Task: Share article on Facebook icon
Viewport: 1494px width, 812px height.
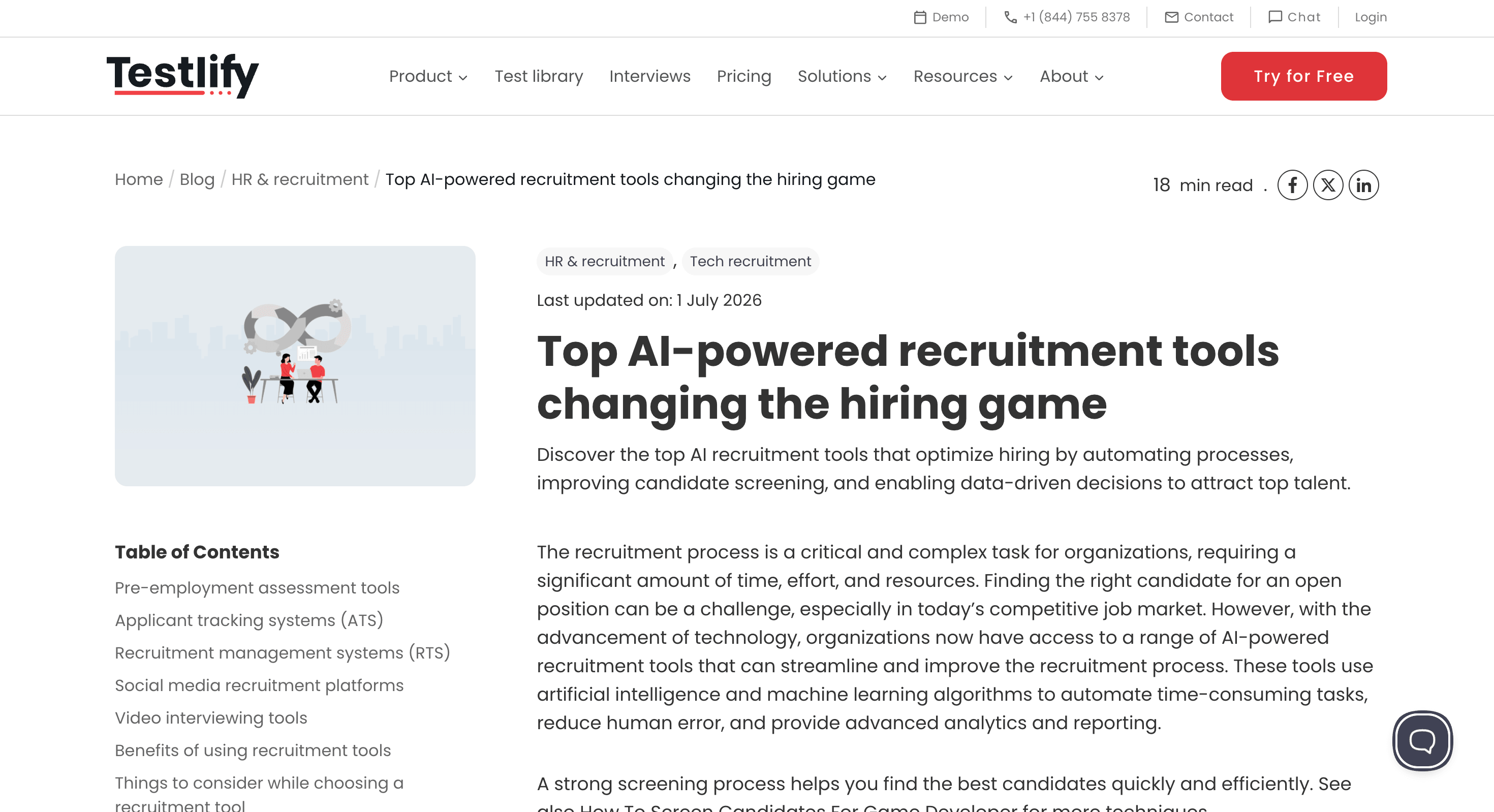Action: pyautogui.click(x=1292, y=185)
